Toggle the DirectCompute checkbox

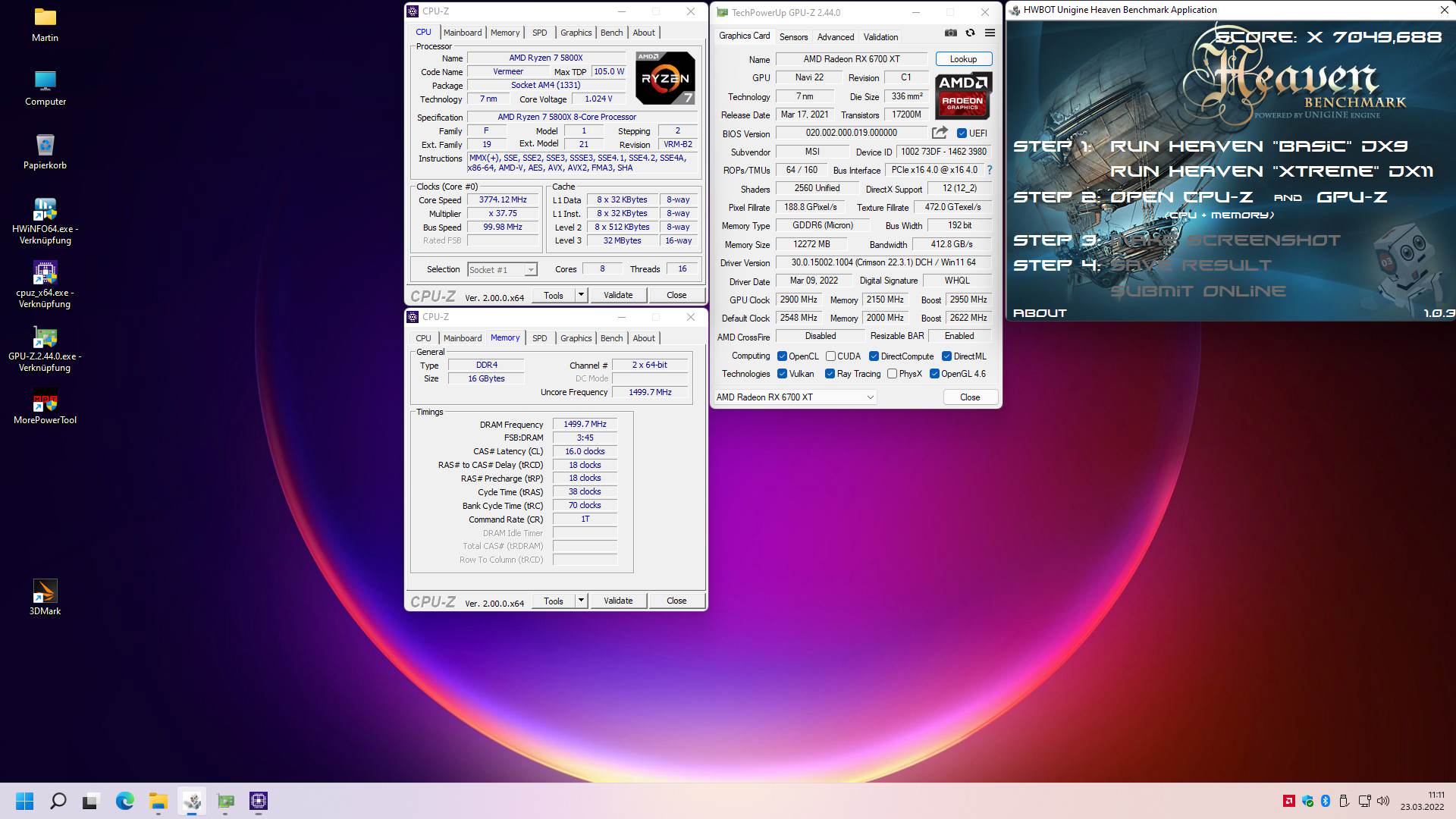[x=874, y=356]
